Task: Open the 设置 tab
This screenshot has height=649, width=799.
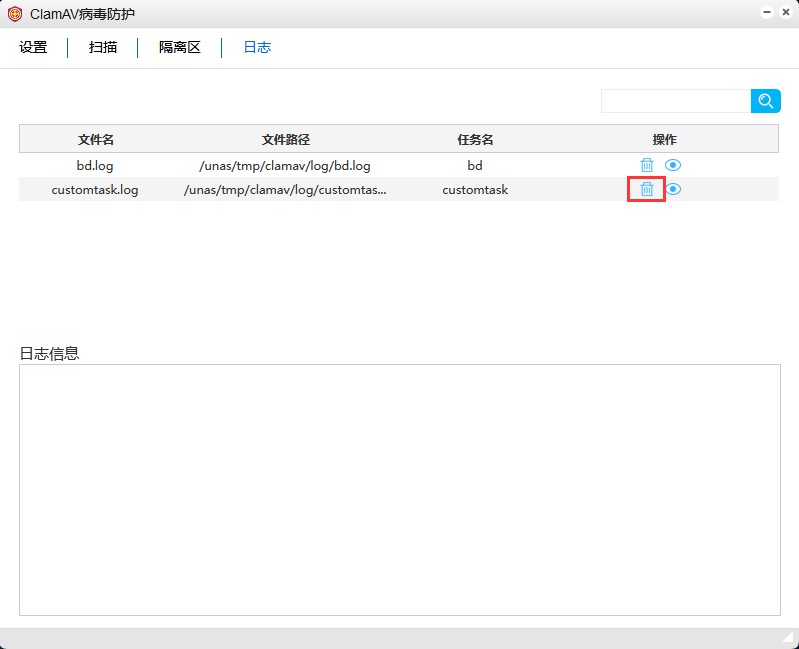Action: (33, 47)
